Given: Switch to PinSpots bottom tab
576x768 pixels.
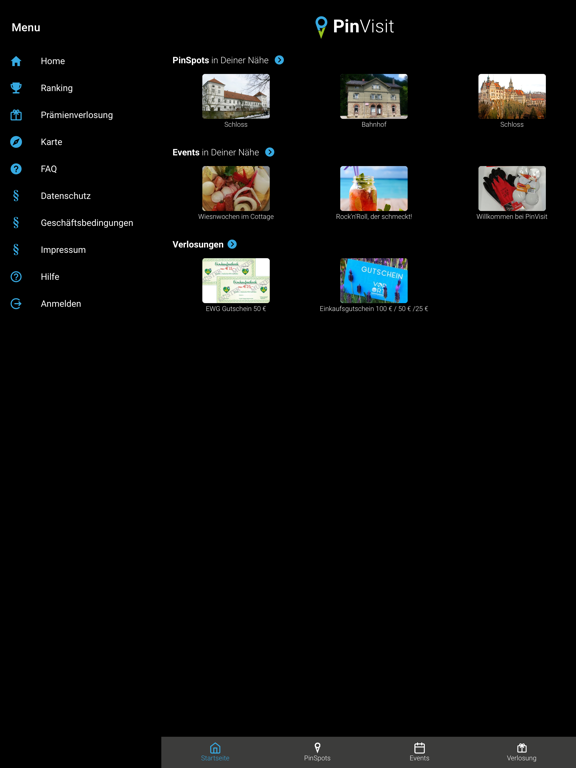Looking at the screenshot, I should [x=317, y=752].
